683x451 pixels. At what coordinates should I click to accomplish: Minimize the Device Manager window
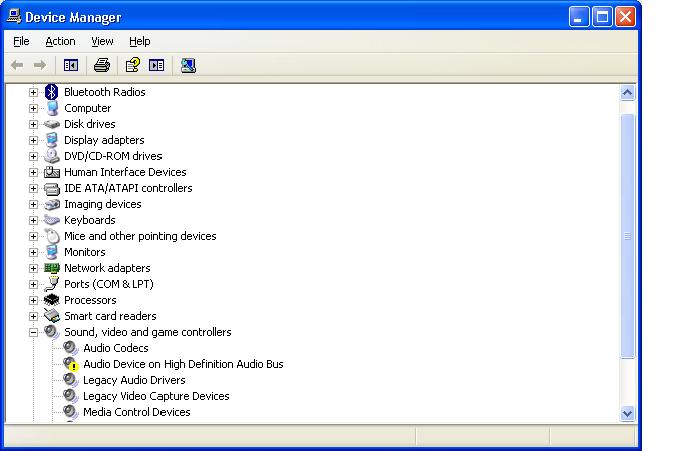(x=579, y=17)
